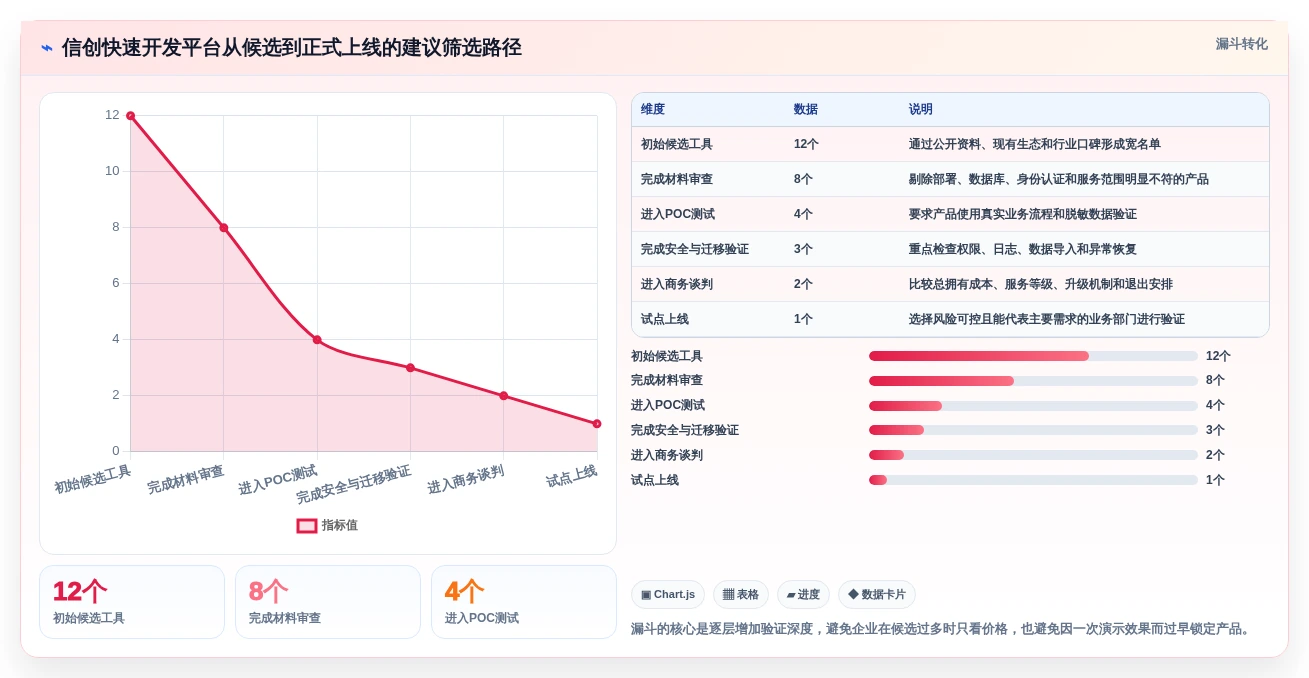This screenshot has width=1309, height=678.
Task: Click the description 重点检查权限、日志、数据导入和异常恢复
Action: point(1023,249)
